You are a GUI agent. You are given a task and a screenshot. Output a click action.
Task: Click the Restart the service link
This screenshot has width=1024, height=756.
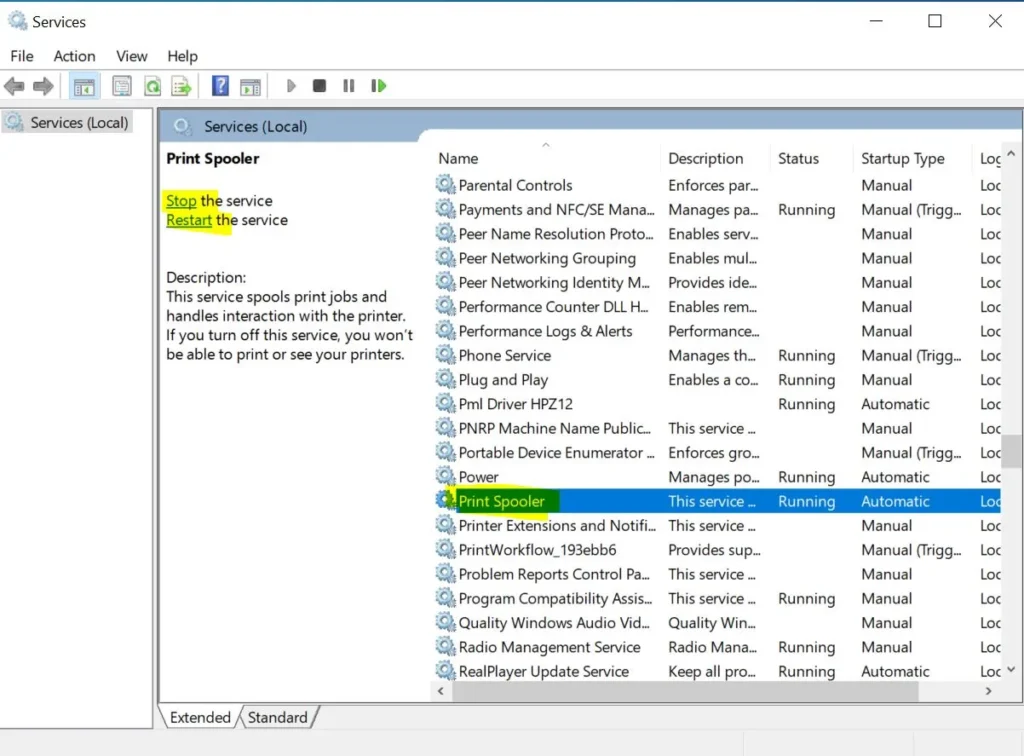[x=189, y=220]
